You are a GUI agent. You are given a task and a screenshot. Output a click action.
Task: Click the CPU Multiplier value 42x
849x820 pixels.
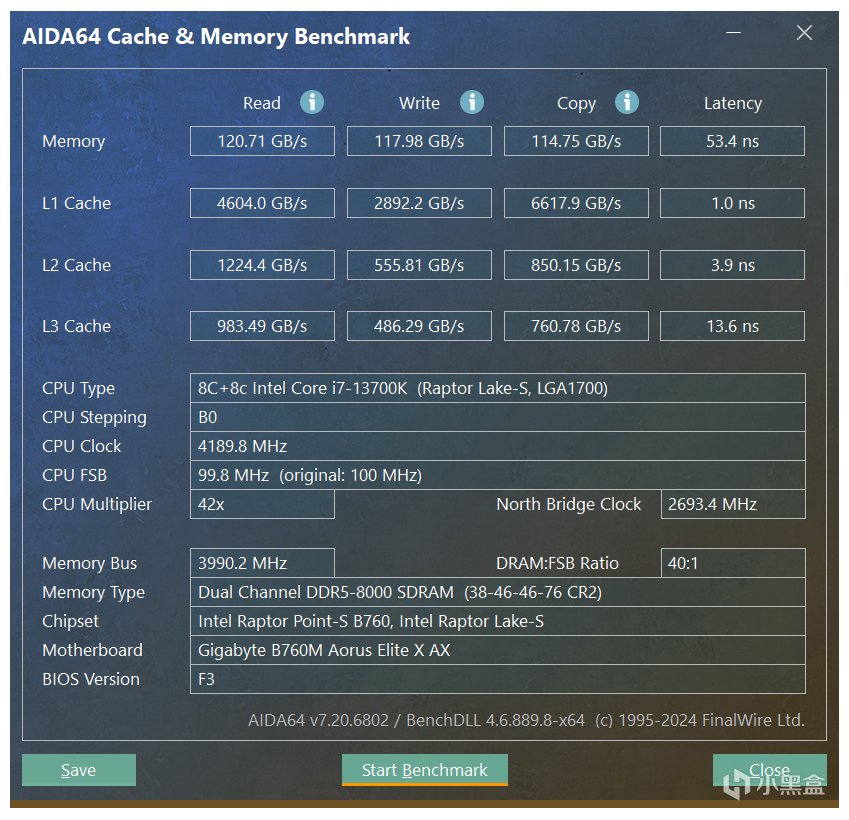click(x=262, y=504)
